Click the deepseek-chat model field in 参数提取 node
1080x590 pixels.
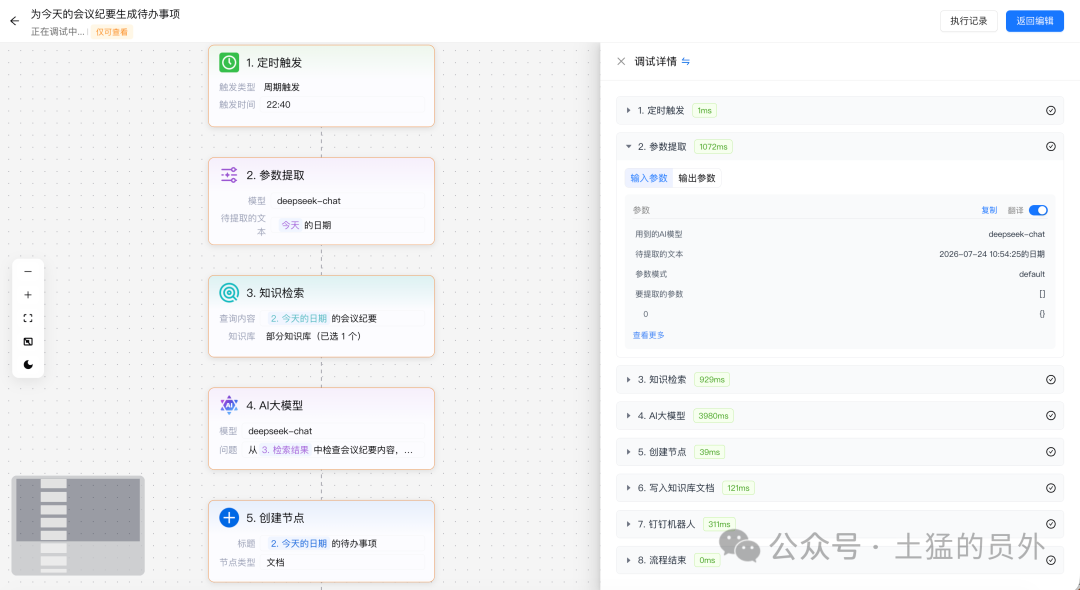click(349, 201)
